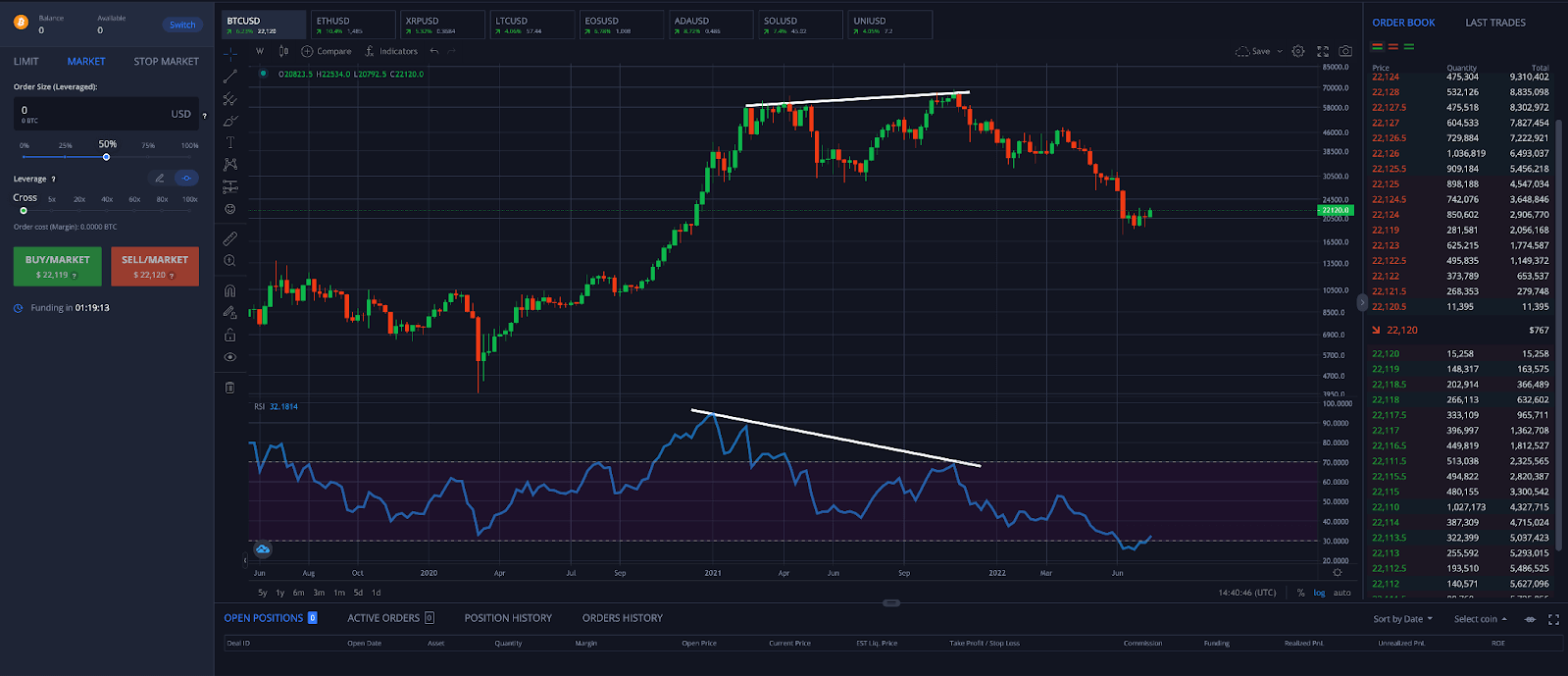Click the SELL/MARKET button
The image size is (1568, 676).
[x=155, y=266]
